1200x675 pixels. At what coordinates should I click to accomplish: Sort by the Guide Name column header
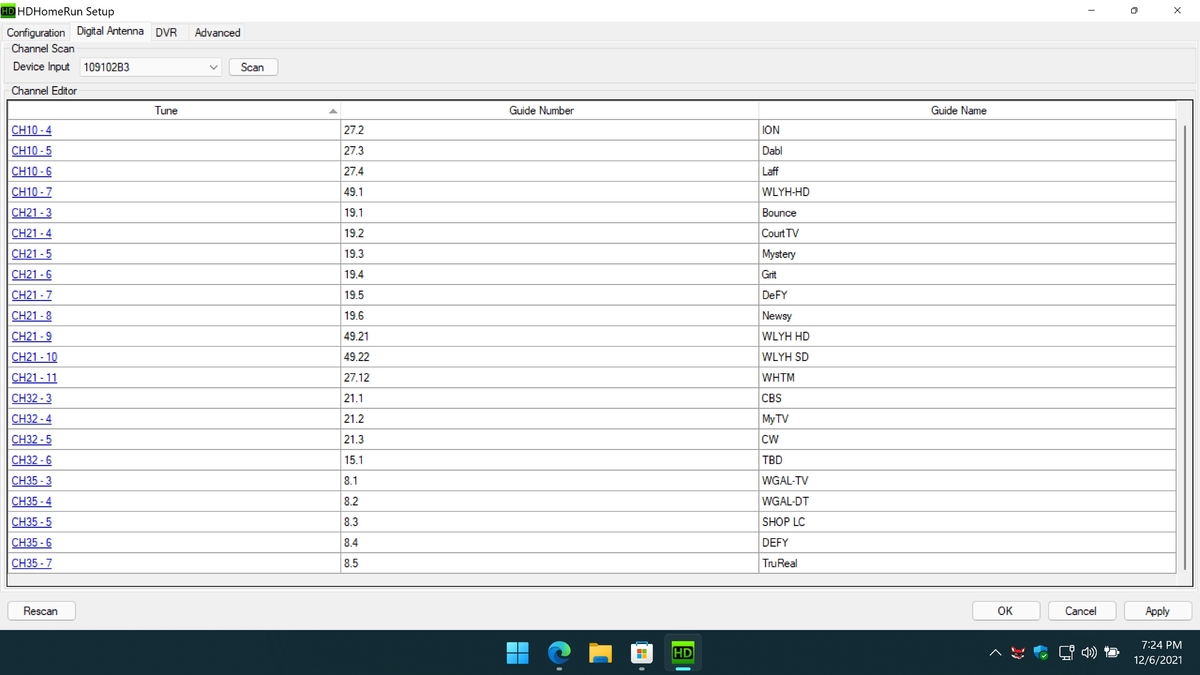pyautogui.click(x=967, y=111)
